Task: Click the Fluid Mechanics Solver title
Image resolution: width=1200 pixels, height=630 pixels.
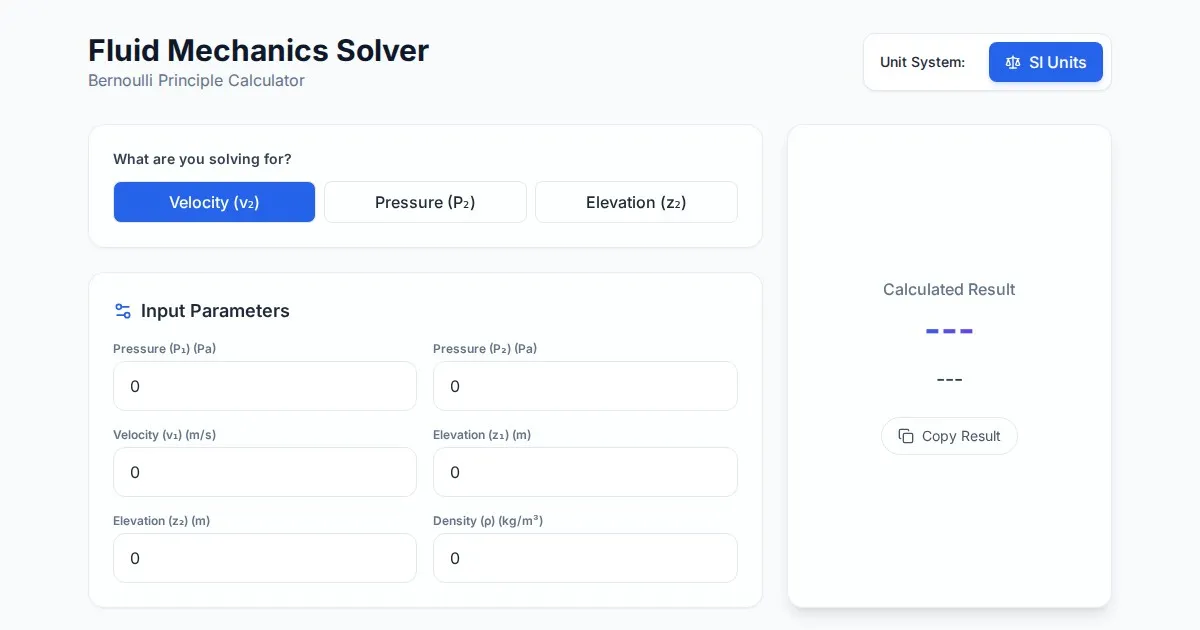Action: [x=258, y=50]
